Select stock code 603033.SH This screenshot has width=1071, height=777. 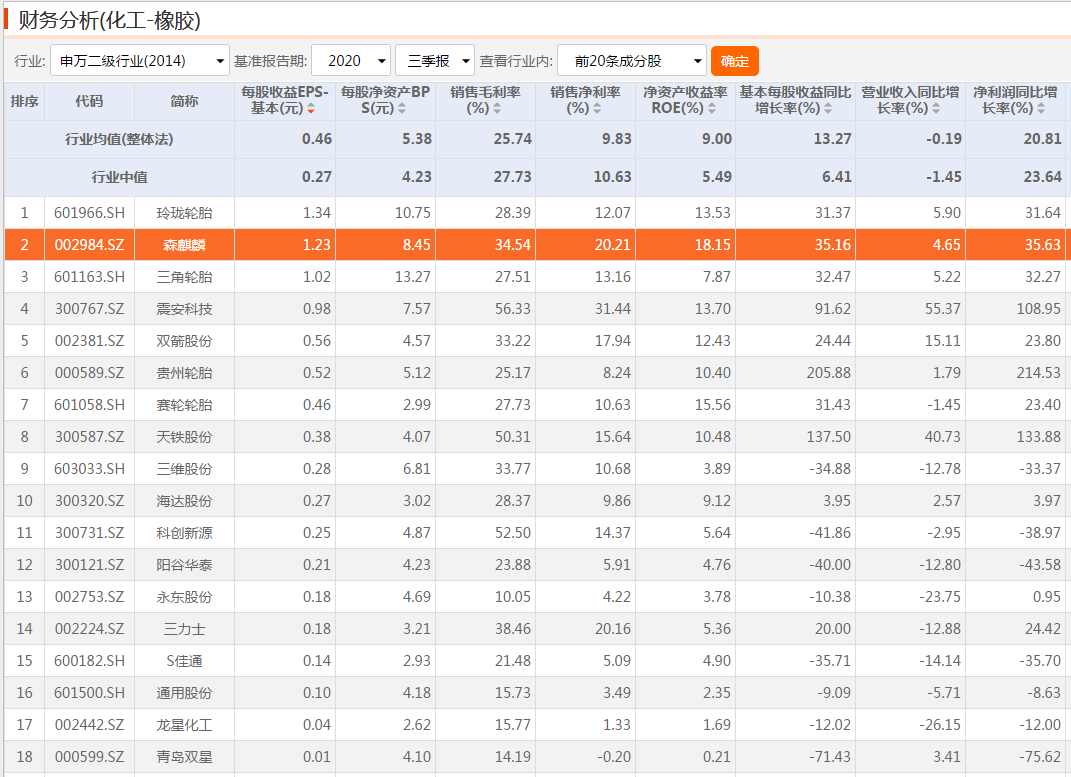89,468
